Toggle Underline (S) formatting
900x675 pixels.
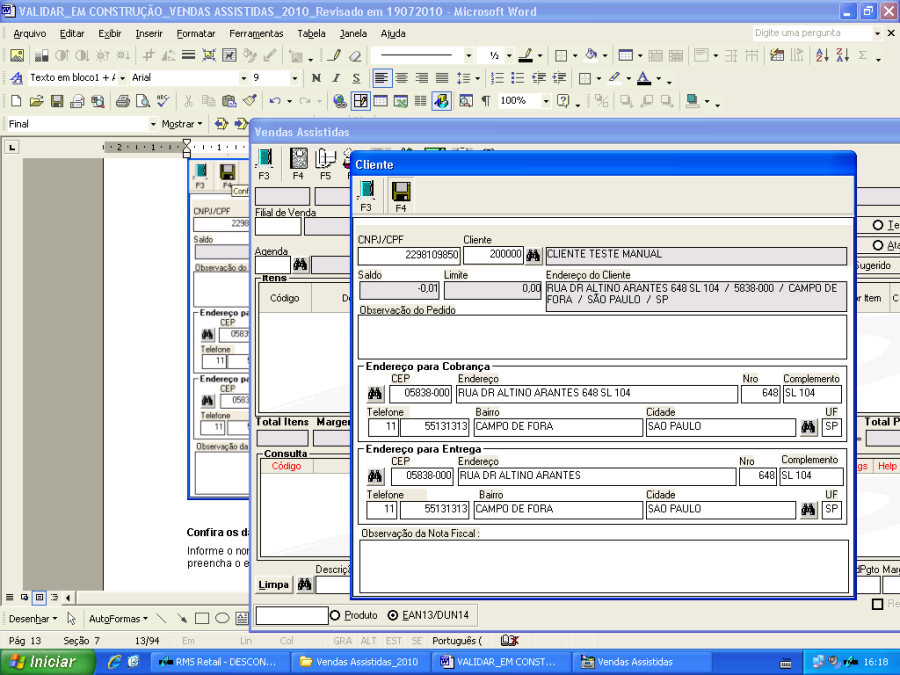tap(356, 78)
